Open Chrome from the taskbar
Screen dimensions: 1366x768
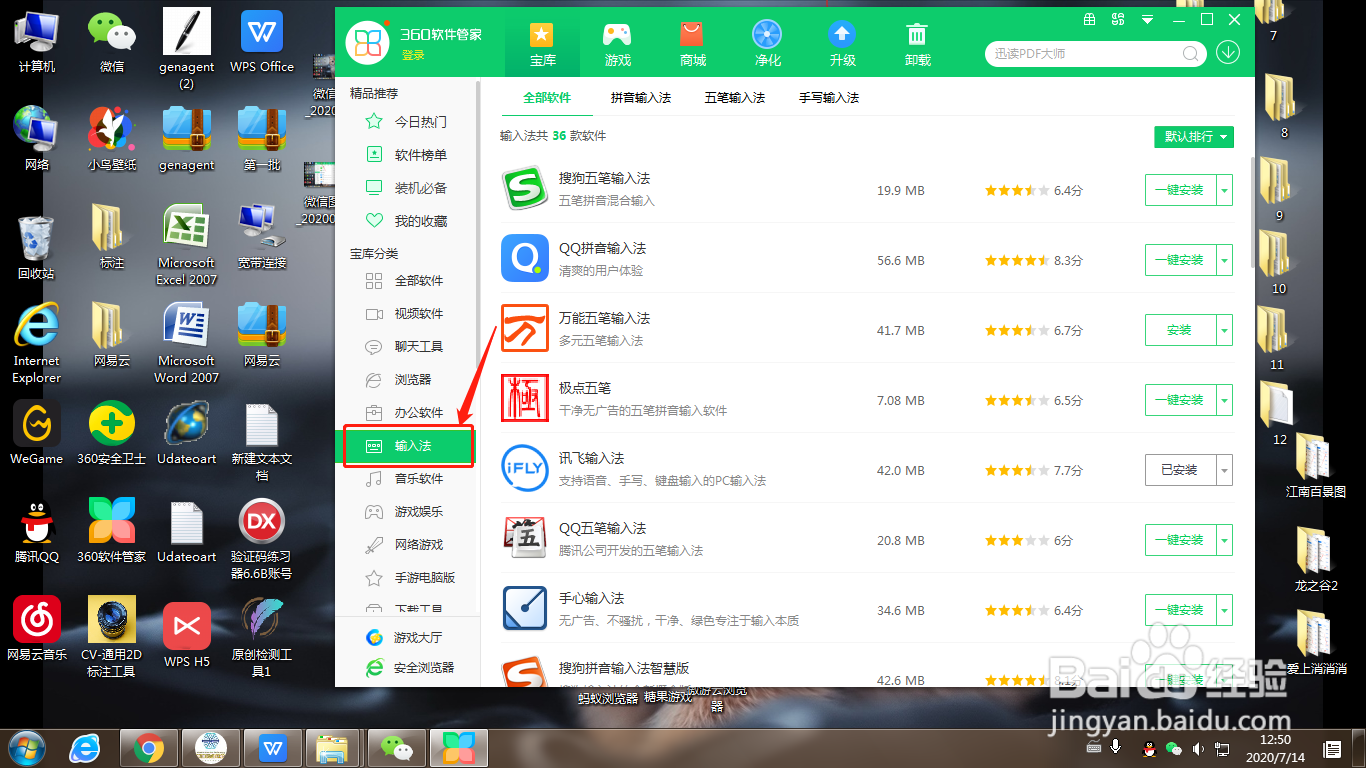coord(149,748)
